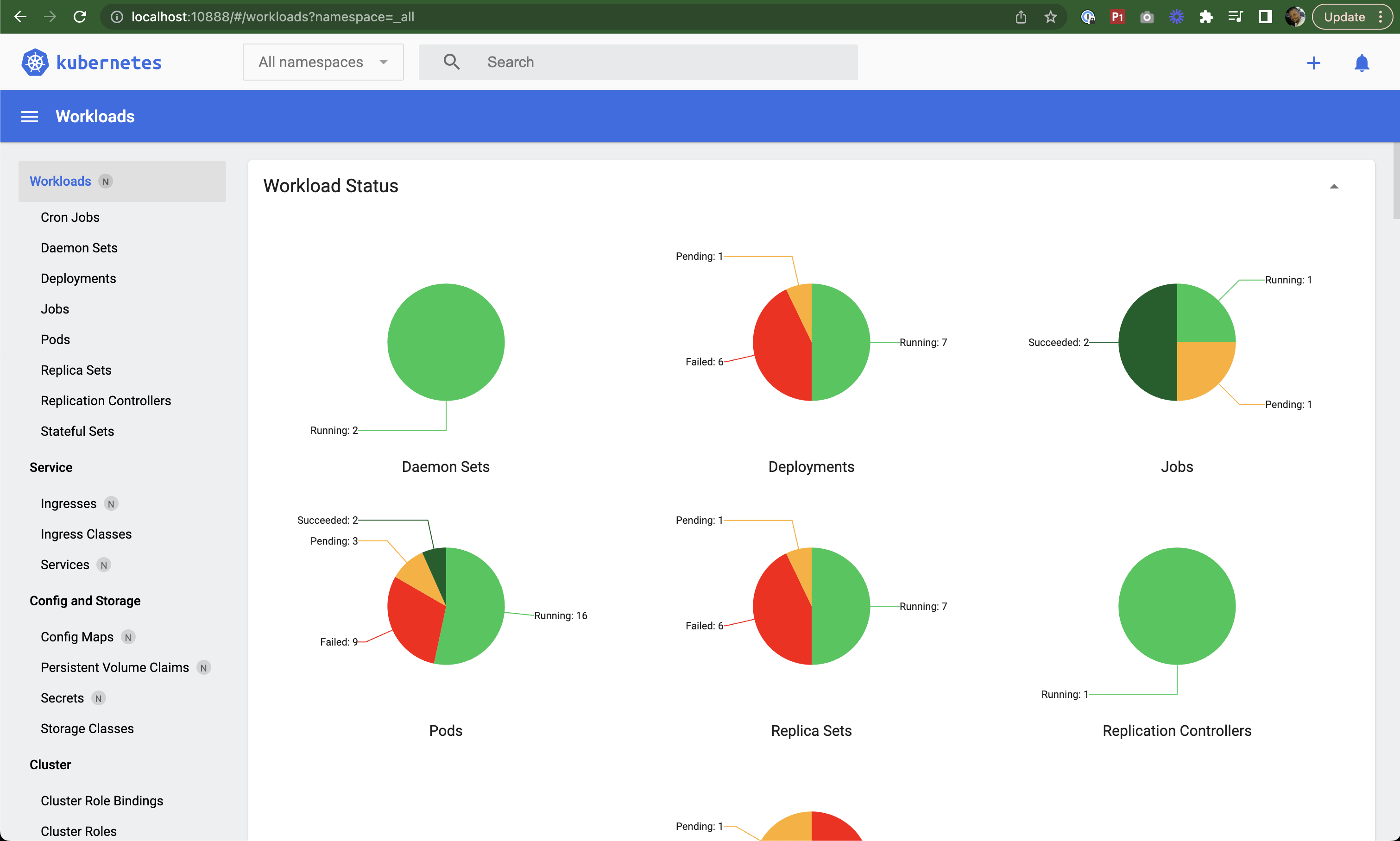Click the browser address bar URL
This screenshot has height=841, width=1400.
tap(272, 17)
